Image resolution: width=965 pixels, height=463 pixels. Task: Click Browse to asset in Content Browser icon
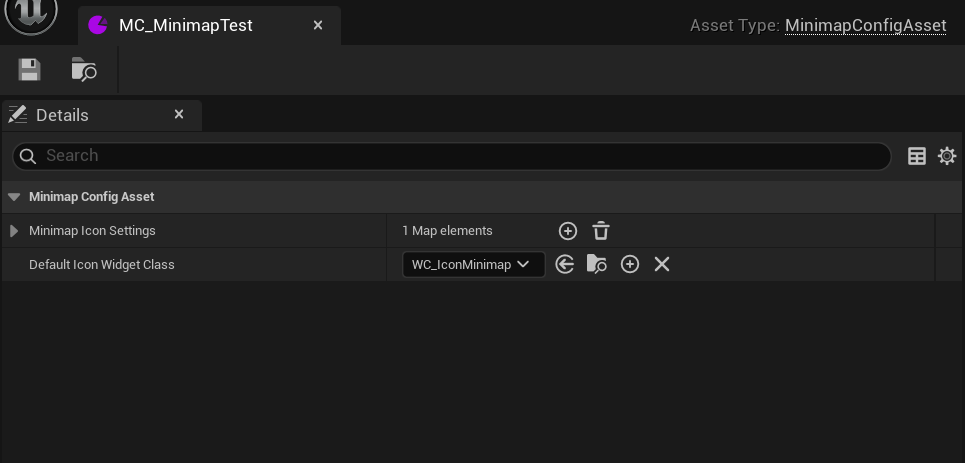(x=84, y=69)
